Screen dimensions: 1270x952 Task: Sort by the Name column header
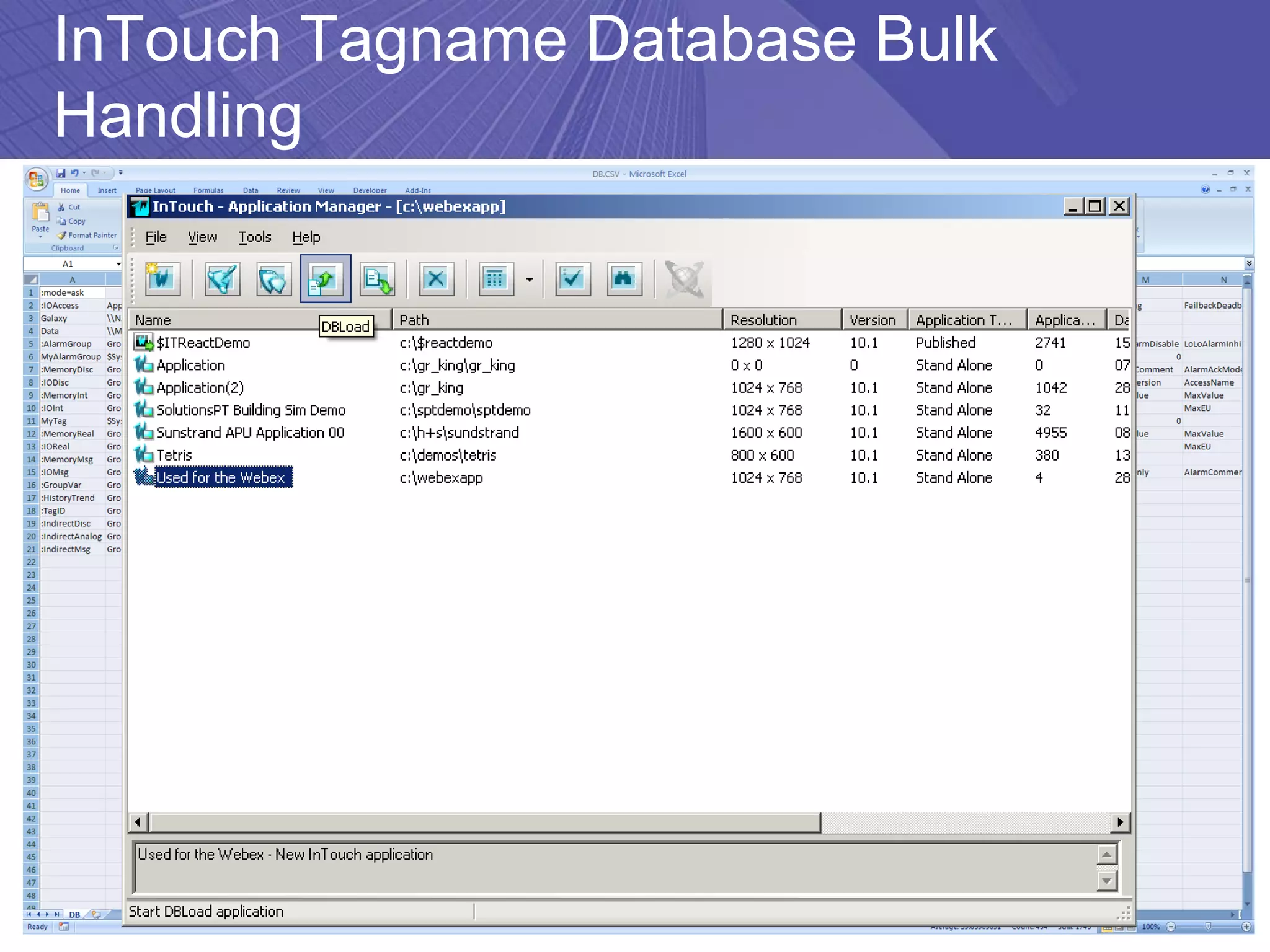click(260, 320)
